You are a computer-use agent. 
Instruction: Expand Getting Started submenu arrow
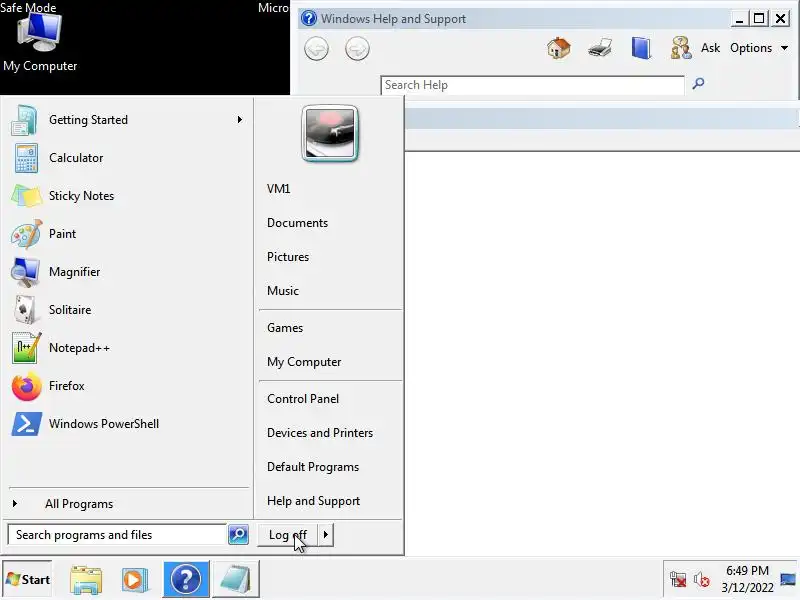[239, 120]
